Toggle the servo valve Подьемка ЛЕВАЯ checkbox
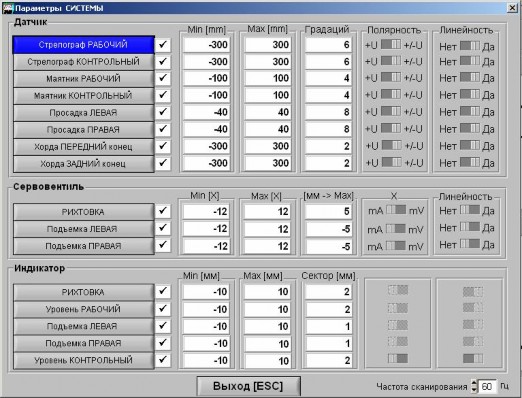 163,228
